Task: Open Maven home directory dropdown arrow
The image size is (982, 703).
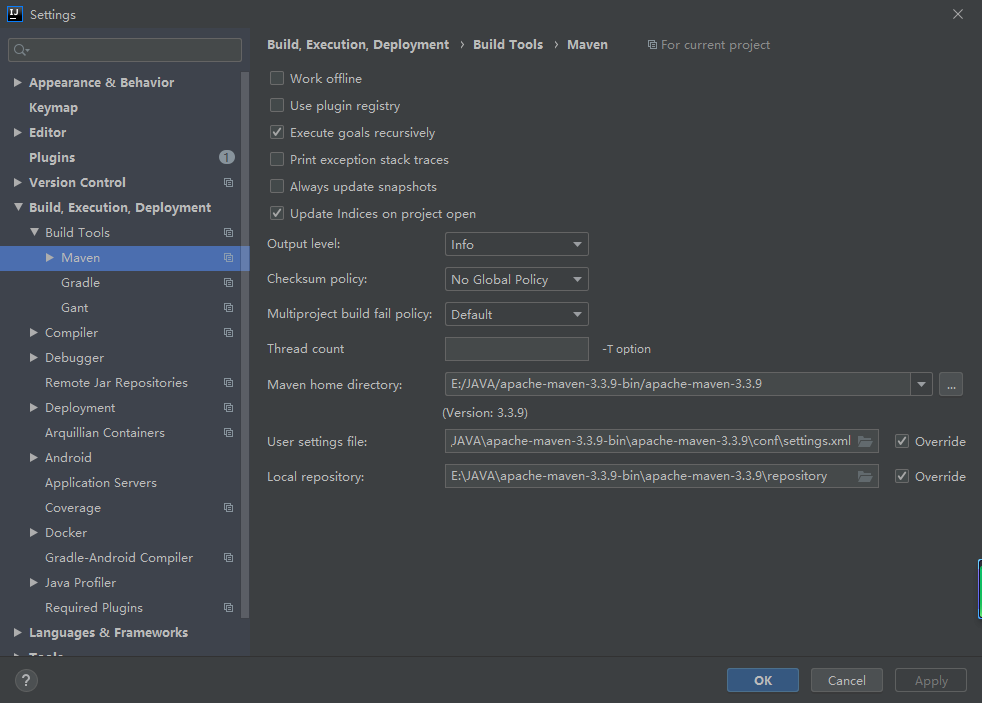Action: tap(921, 384)
